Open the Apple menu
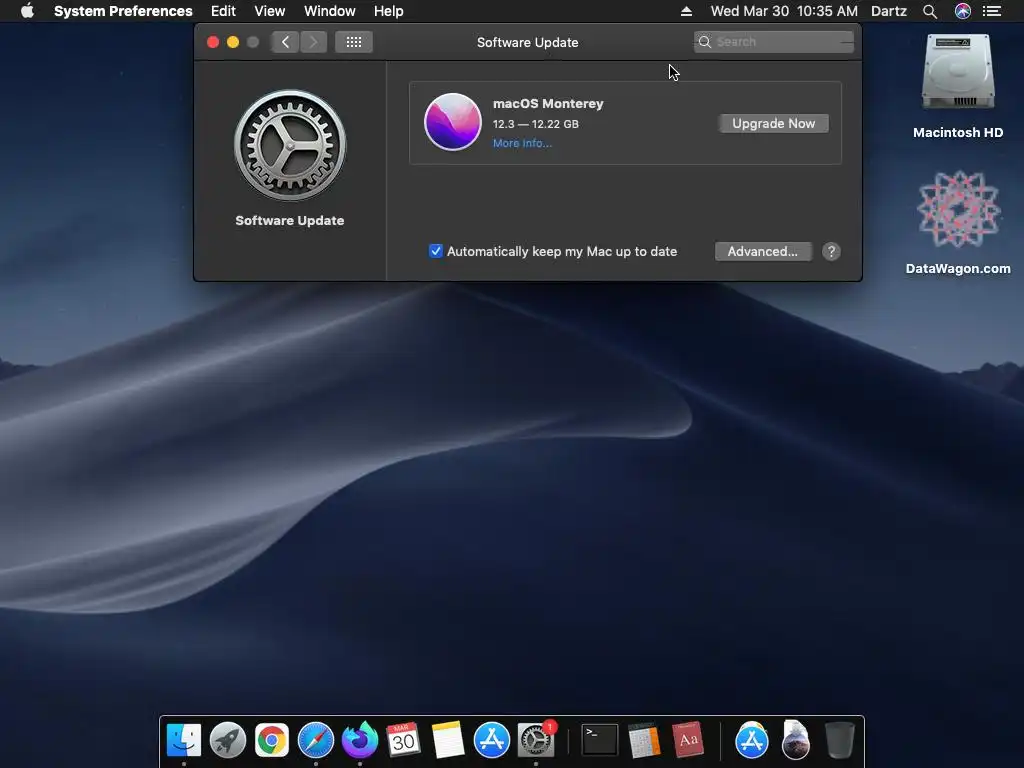 click(27, 11)
